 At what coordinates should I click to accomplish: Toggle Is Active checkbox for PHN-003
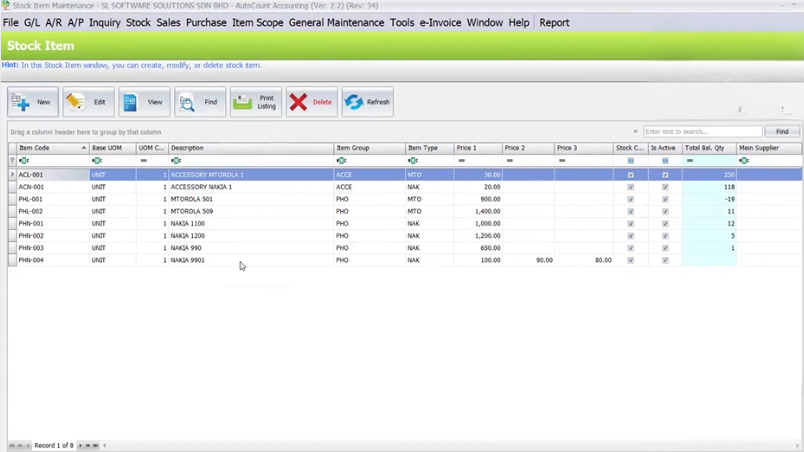pos(665,248)
